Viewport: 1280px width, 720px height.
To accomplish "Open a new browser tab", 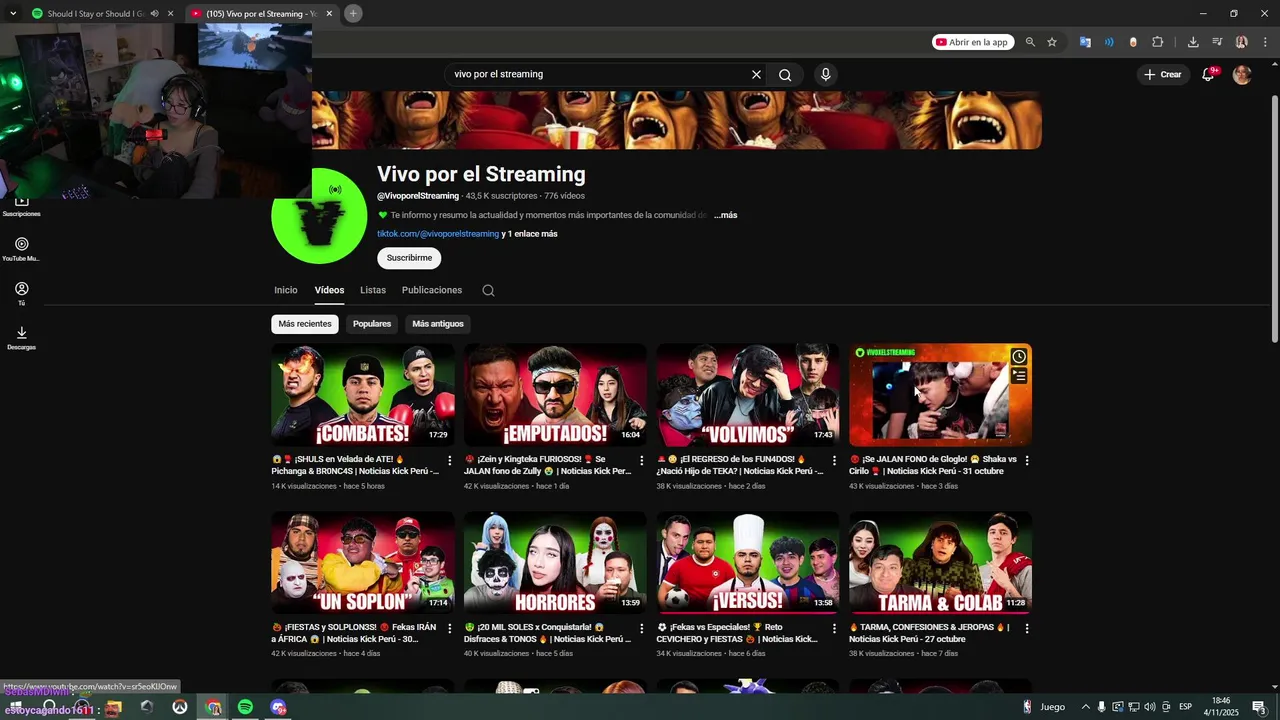I will click(x=353, y=13).
